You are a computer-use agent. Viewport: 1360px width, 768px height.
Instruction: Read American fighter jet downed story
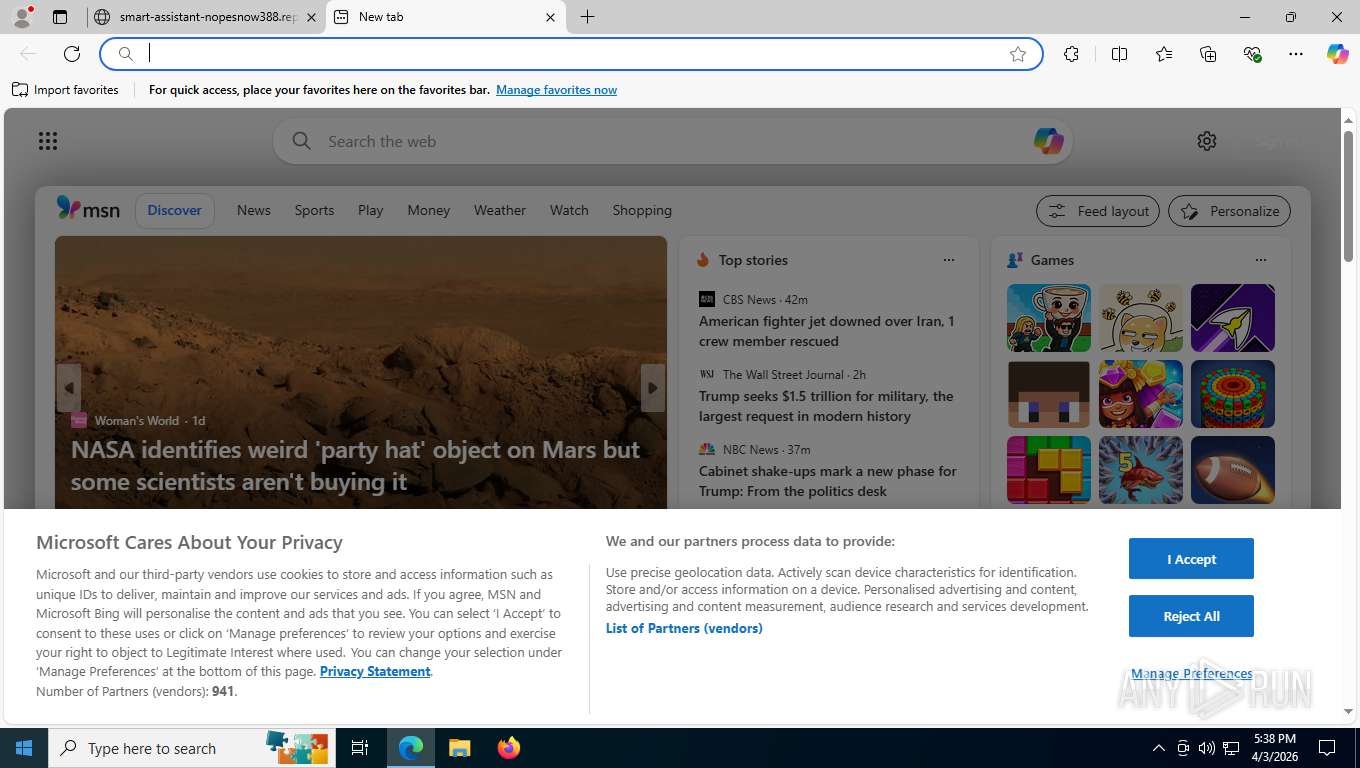(827, 331)
